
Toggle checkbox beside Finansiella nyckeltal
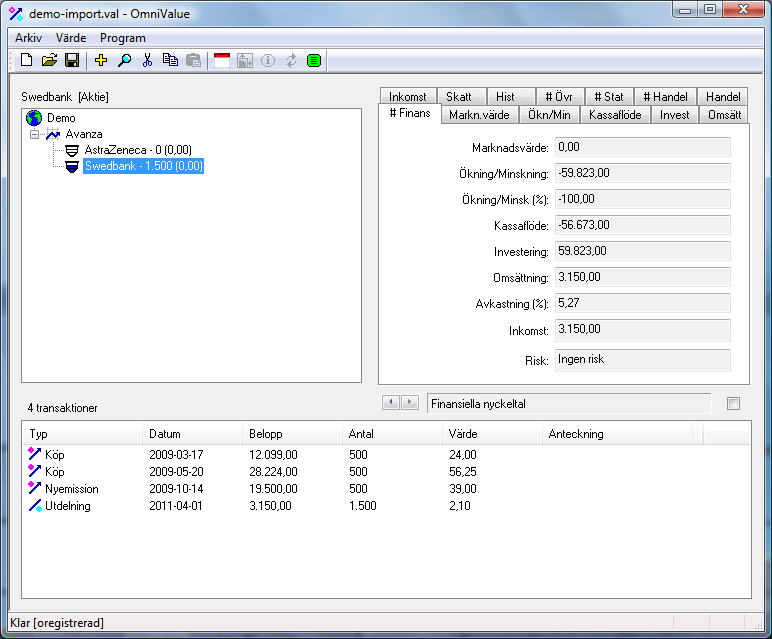[x=733, y=404]
